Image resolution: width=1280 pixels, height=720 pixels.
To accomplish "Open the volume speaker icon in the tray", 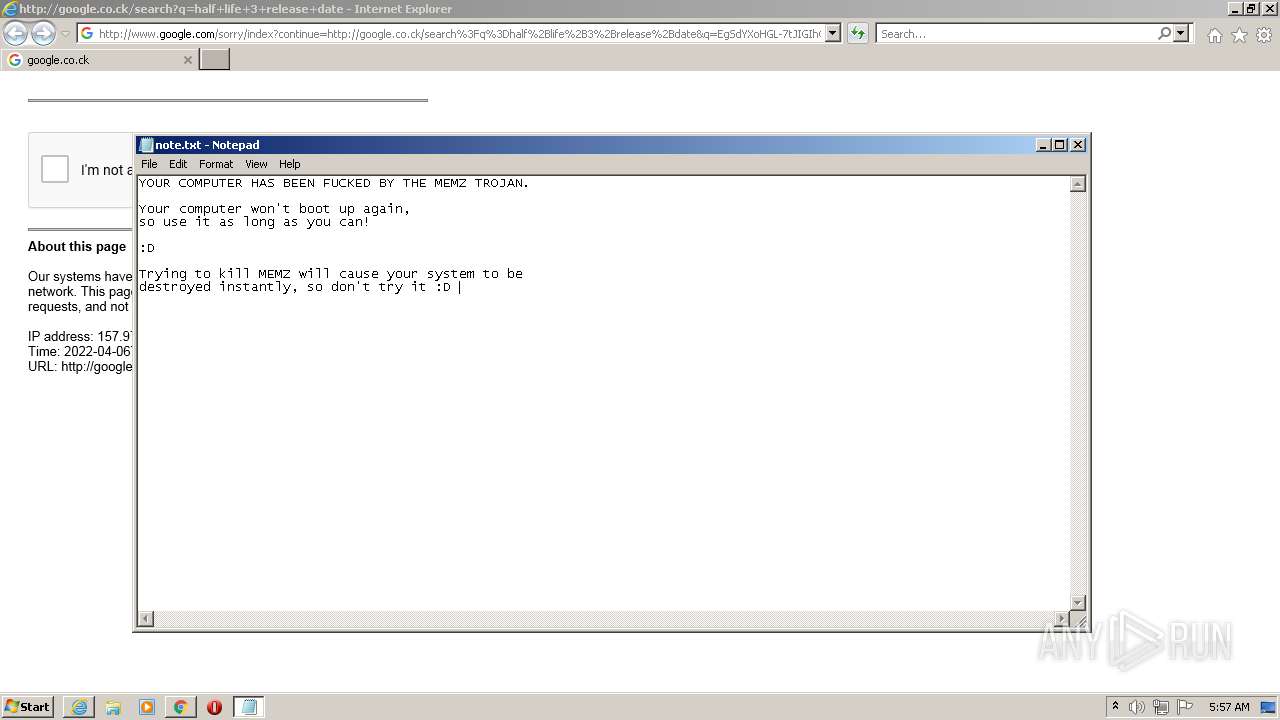I will click(x=1137, y=707).
